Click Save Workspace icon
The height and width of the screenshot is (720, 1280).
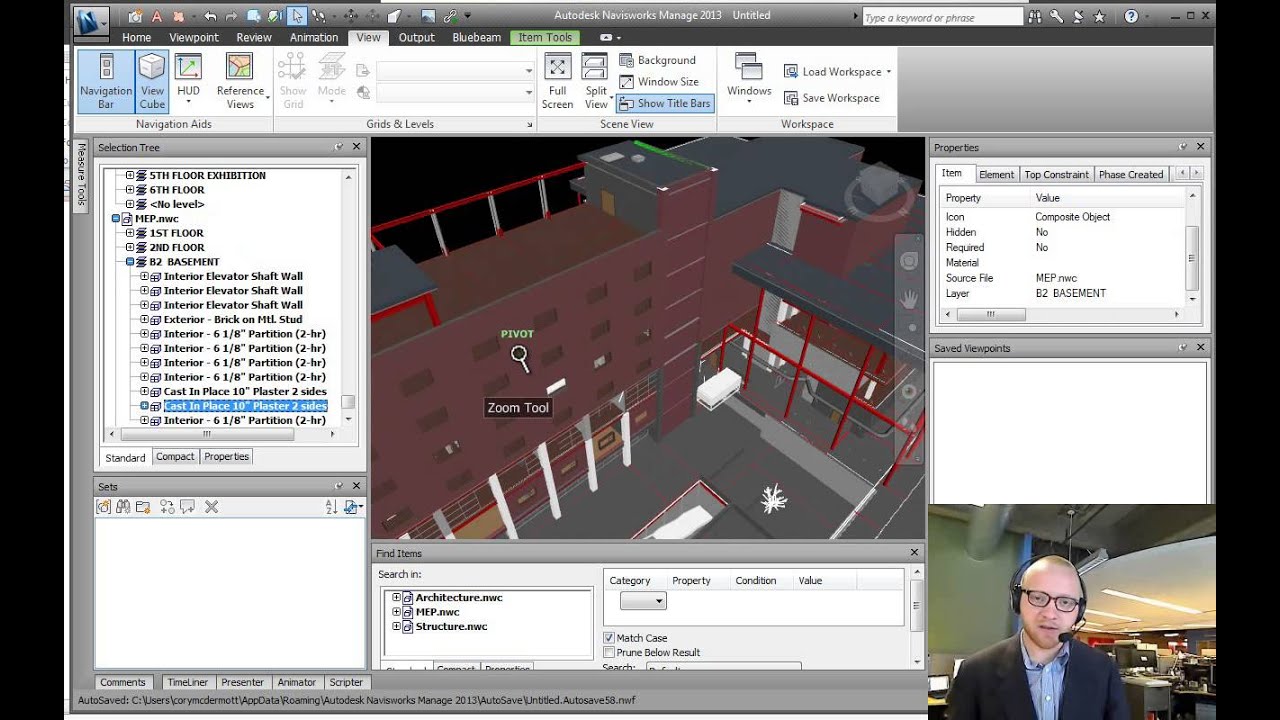pos(791,98)
